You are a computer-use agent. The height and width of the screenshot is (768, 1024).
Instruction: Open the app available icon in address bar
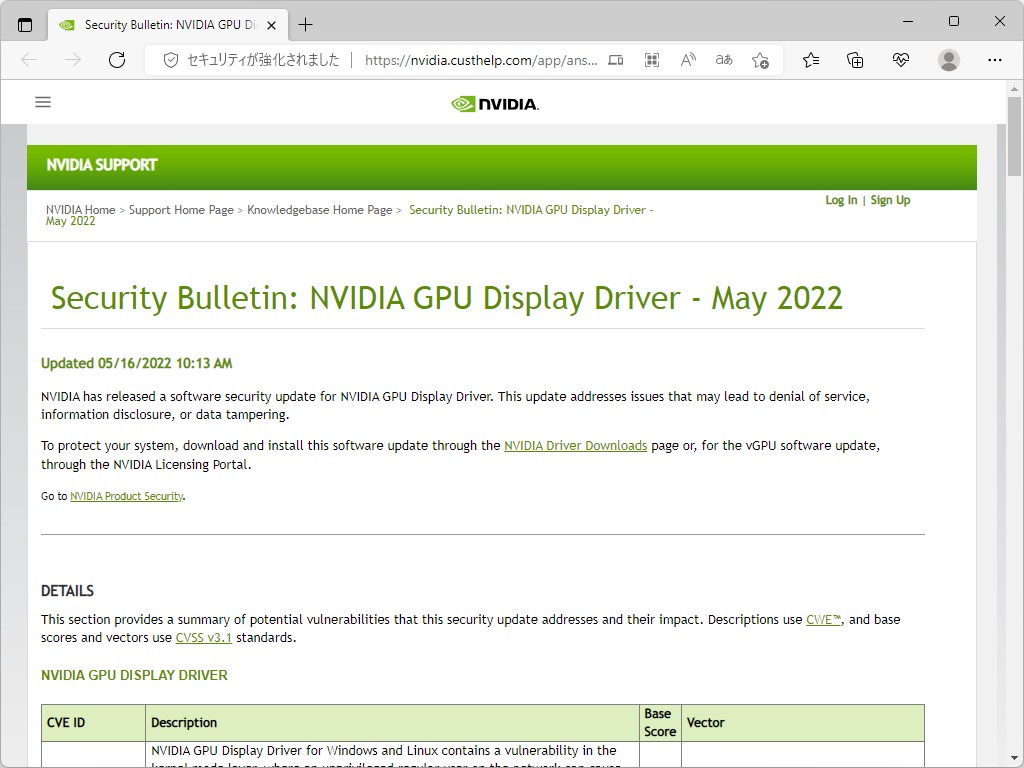[616, 60]
